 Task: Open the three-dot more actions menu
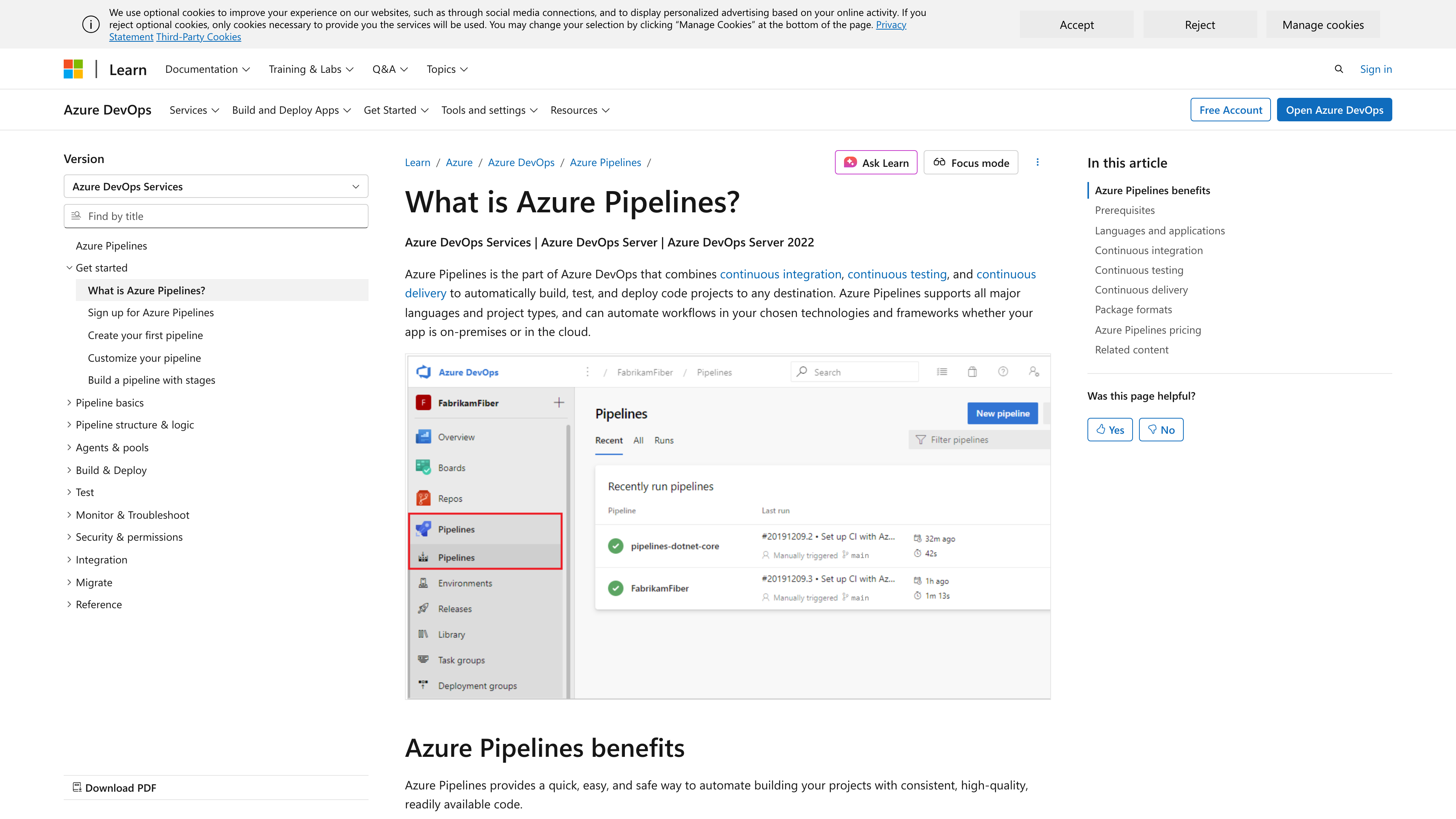(x=1037, y=162)
